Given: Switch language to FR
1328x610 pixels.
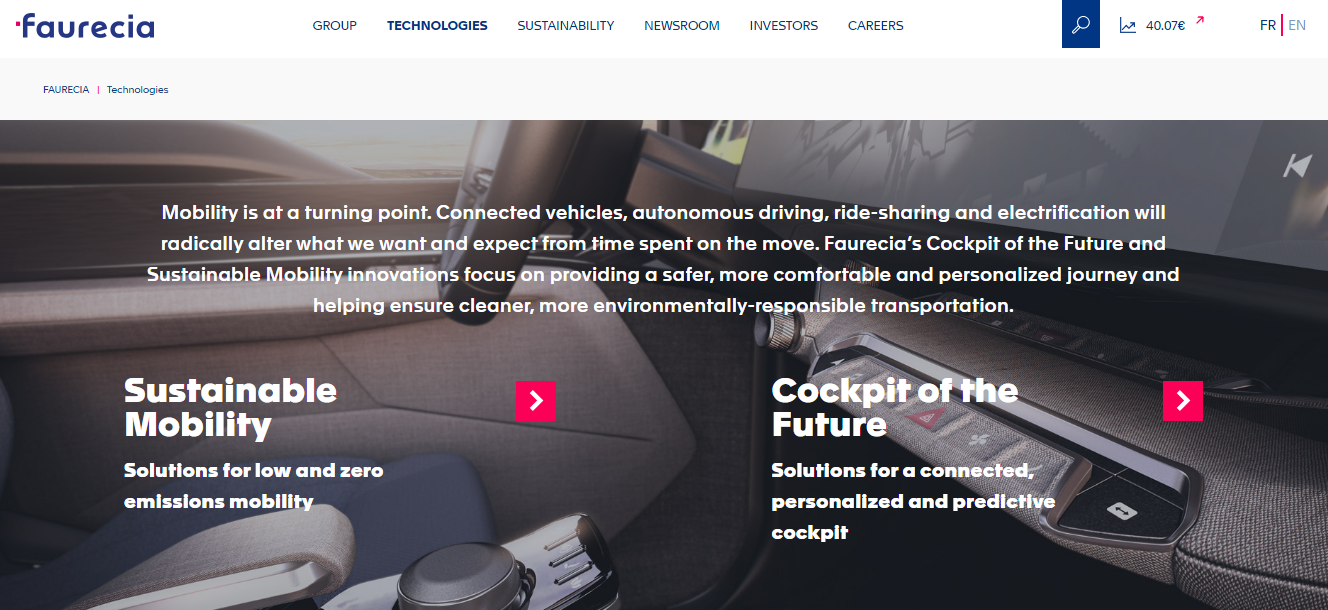Looking at the screenshot, I should 1268,26.
